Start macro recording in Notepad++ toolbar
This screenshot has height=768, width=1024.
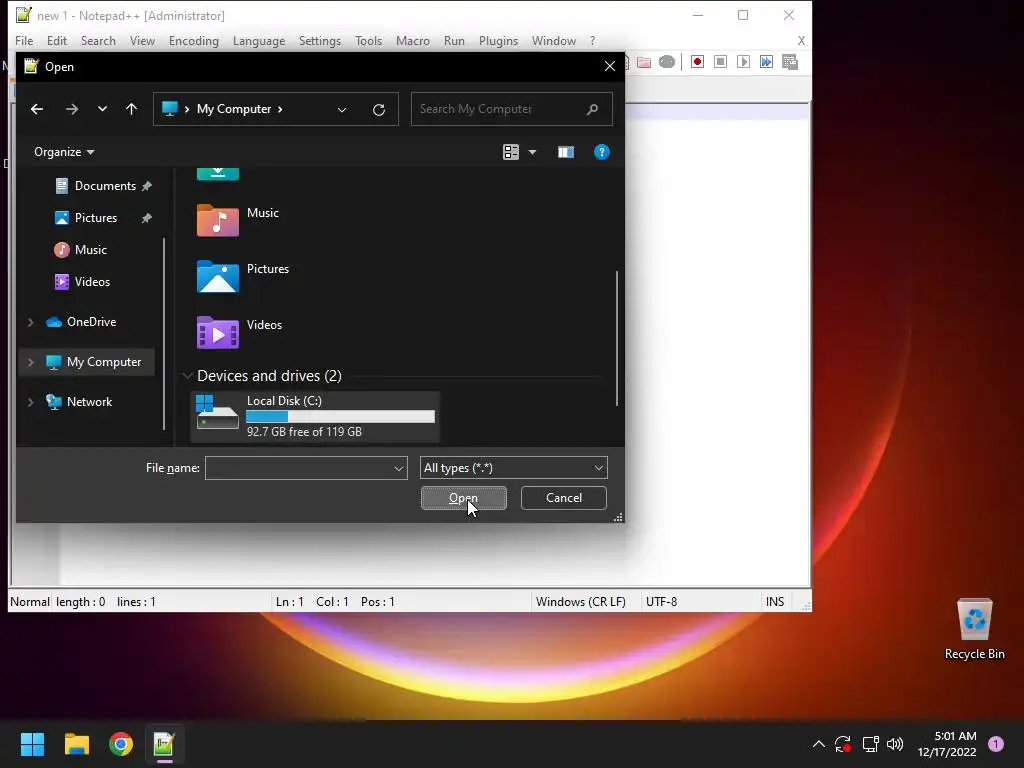[x=697, y=62]
